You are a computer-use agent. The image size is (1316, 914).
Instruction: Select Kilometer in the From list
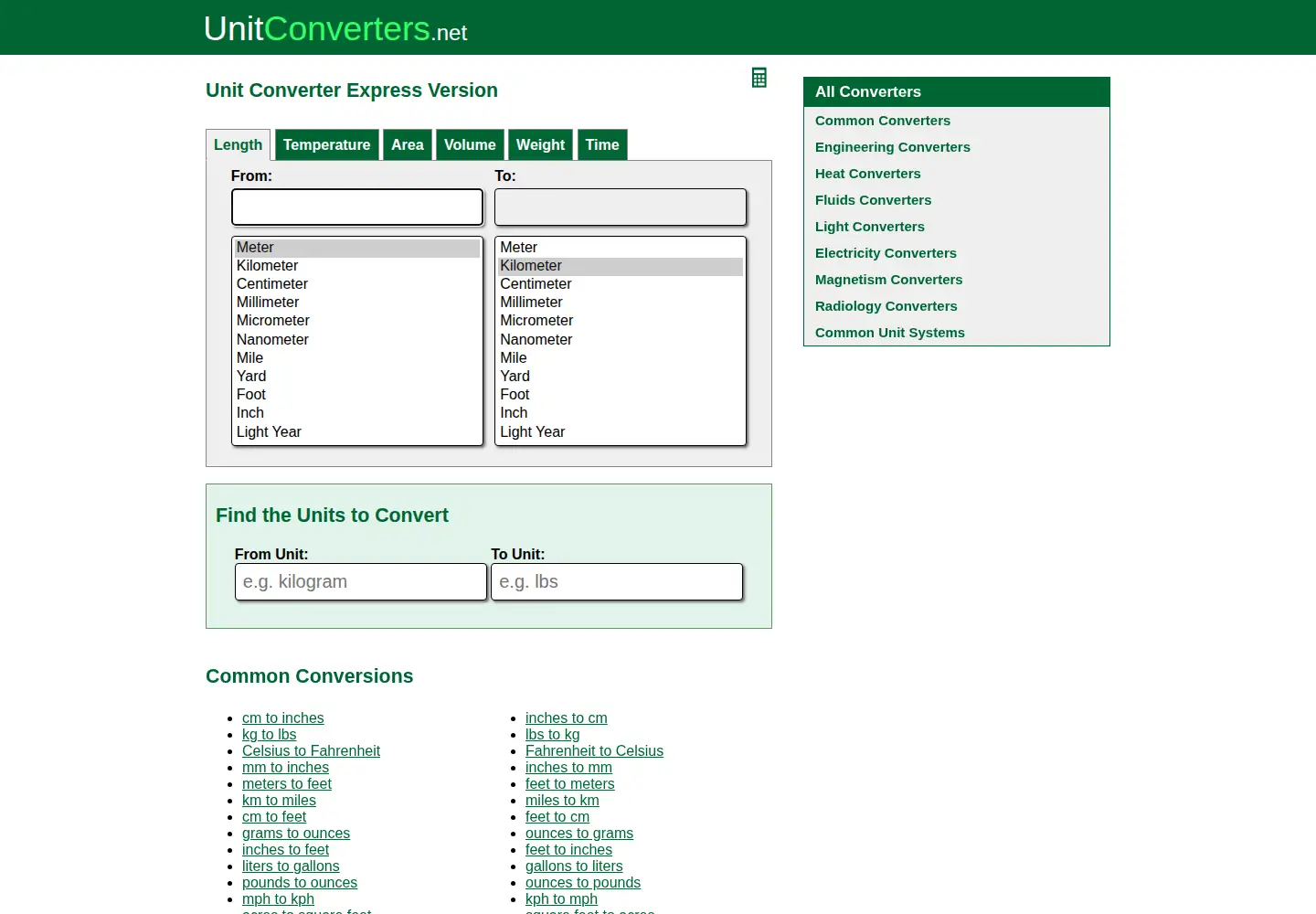pyautogui.click(x=357, y=266)
